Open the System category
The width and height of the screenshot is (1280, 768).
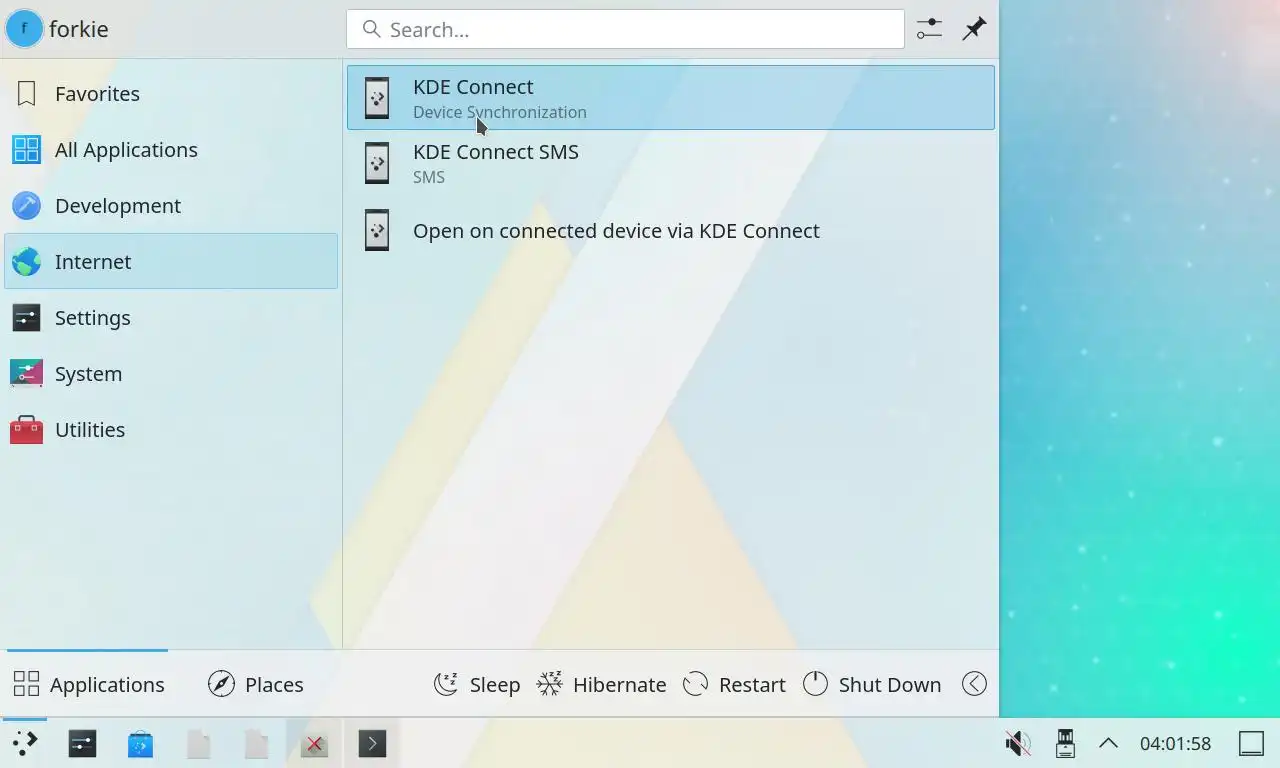[x=171, y=374]
